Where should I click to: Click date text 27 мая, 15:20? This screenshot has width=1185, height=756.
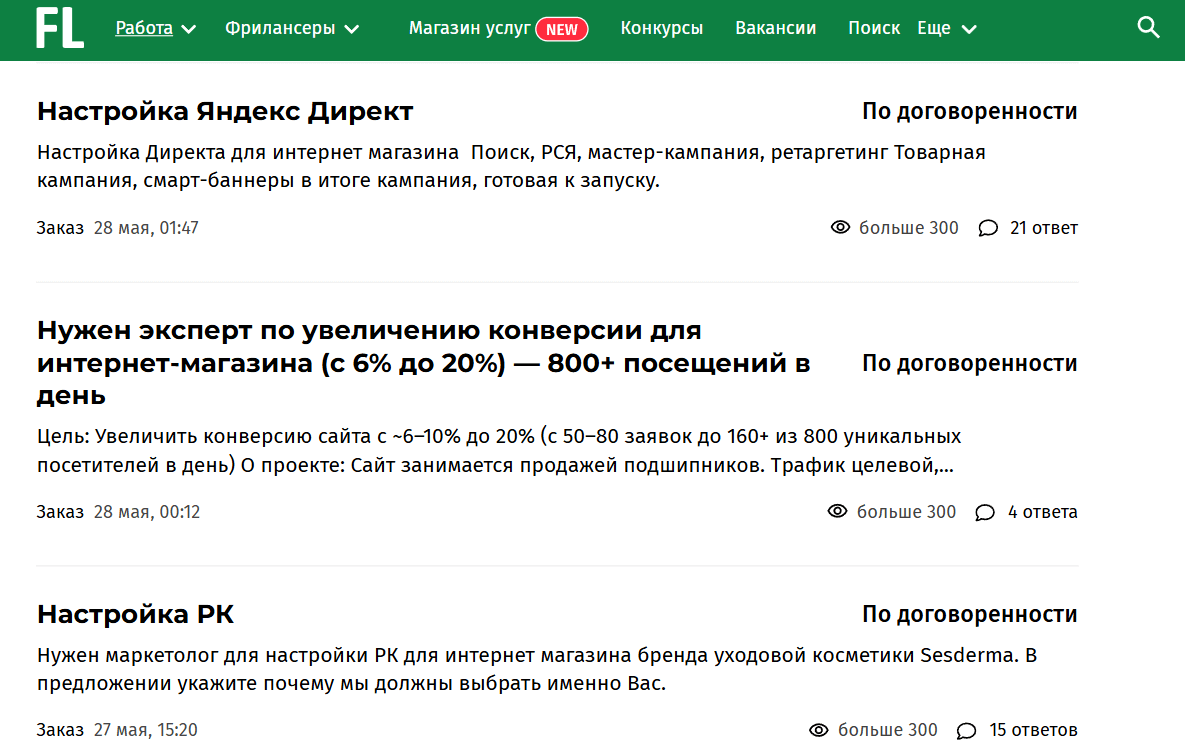[x=146, y=730]
